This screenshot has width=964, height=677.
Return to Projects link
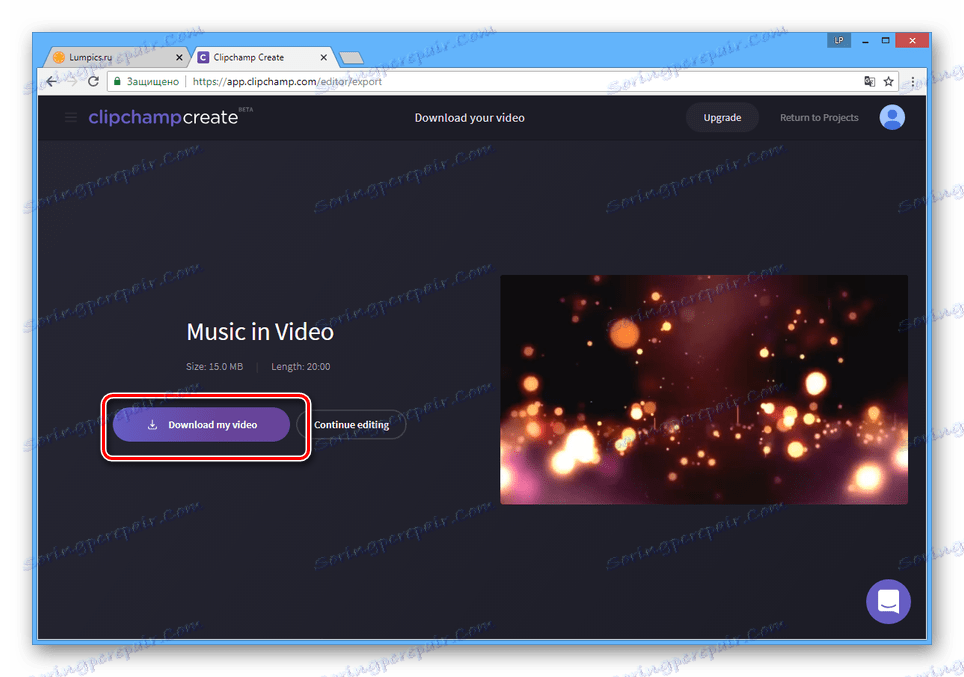(x=819, y=117)
